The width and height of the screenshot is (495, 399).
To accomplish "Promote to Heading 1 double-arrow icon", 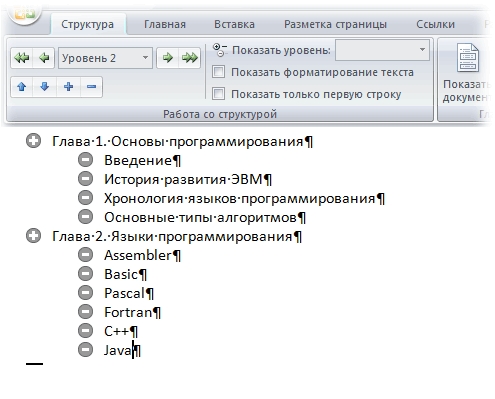I will (x=22, y=58).
